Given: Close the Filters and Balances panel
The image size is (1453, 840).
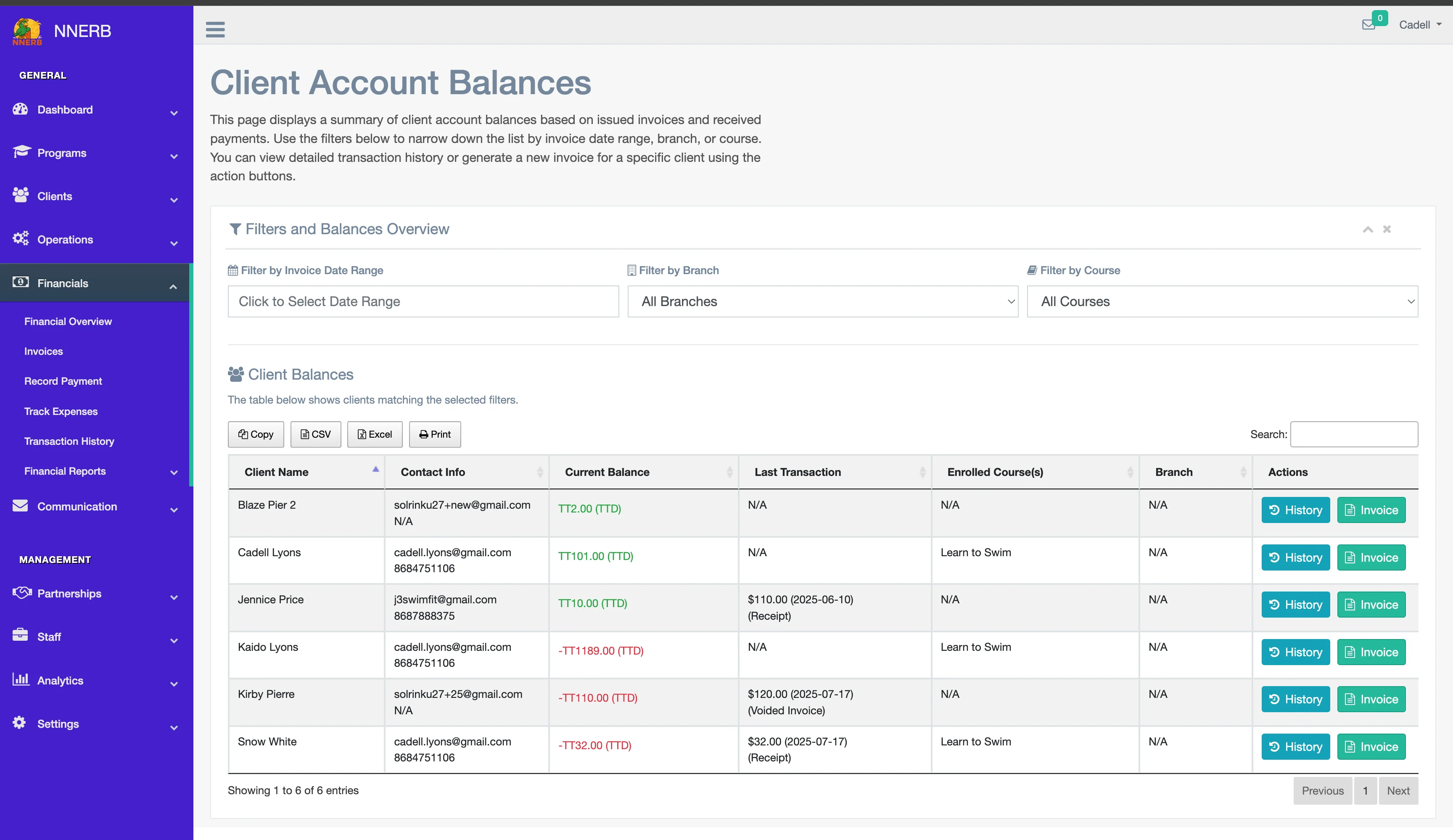Looking at the screenshot, I should [1387, 230].
